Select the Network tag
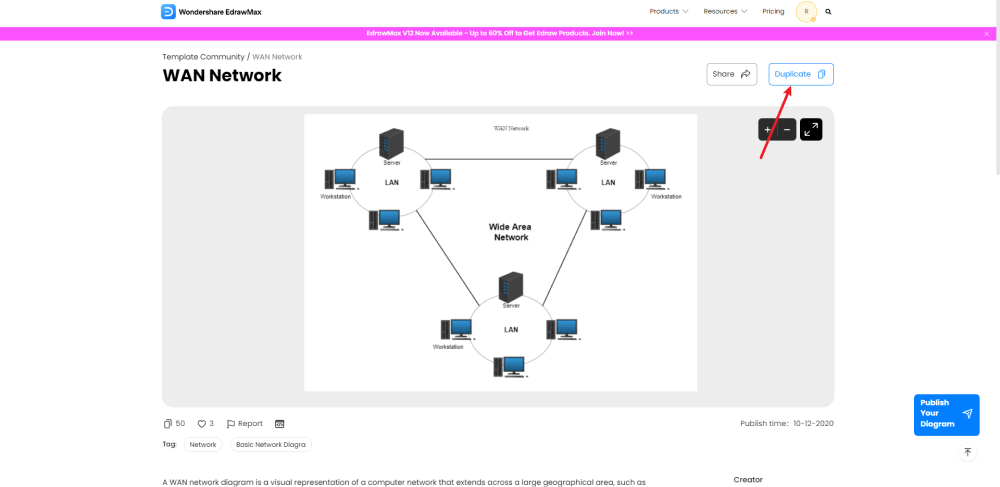The width and height of the screenshot is (1000, 487). (x=203, y=445)
